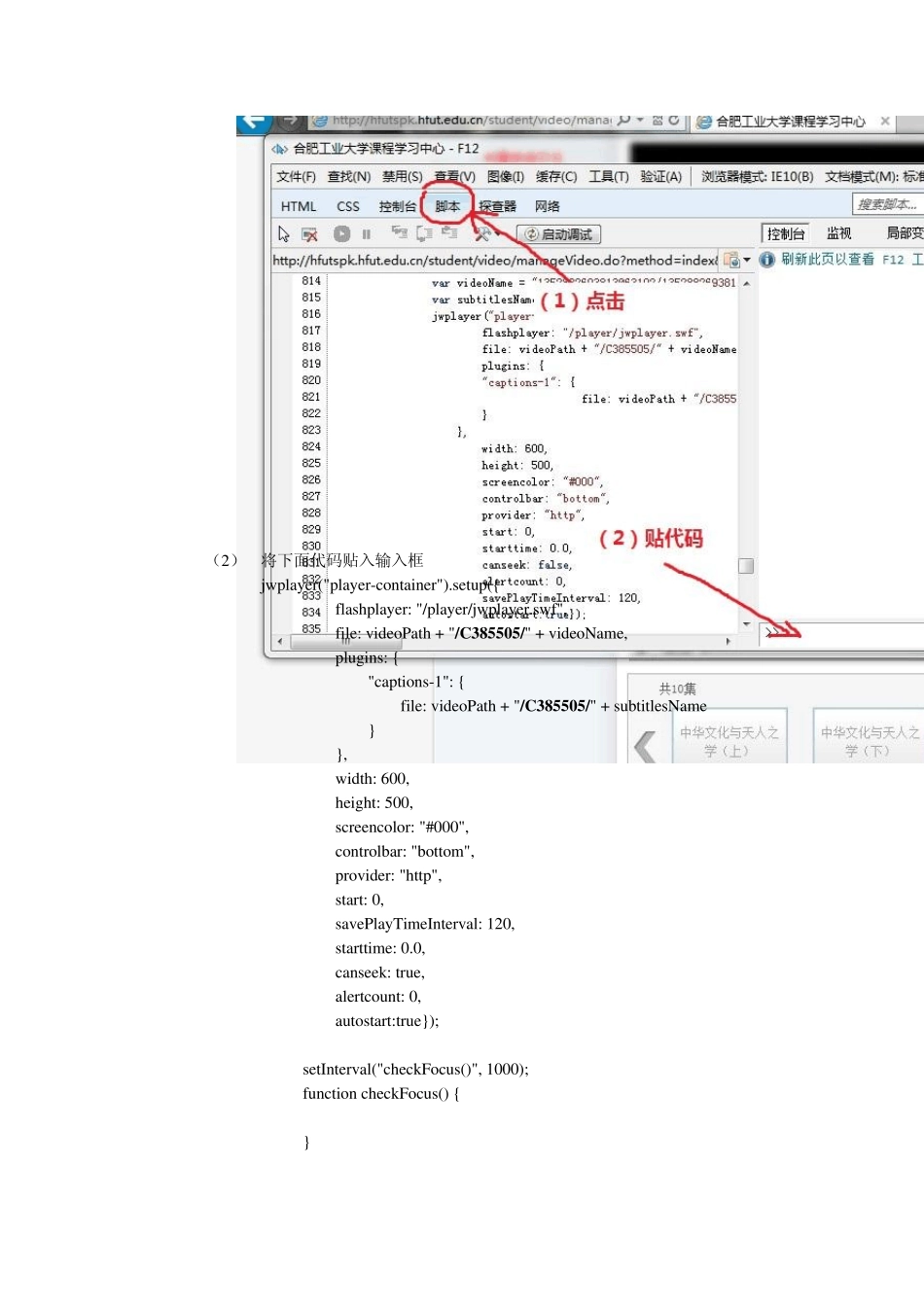Click the round break-all icon in the debugger toolbar
Viewport: 924px width, 1307px height.
coord(341,234)
